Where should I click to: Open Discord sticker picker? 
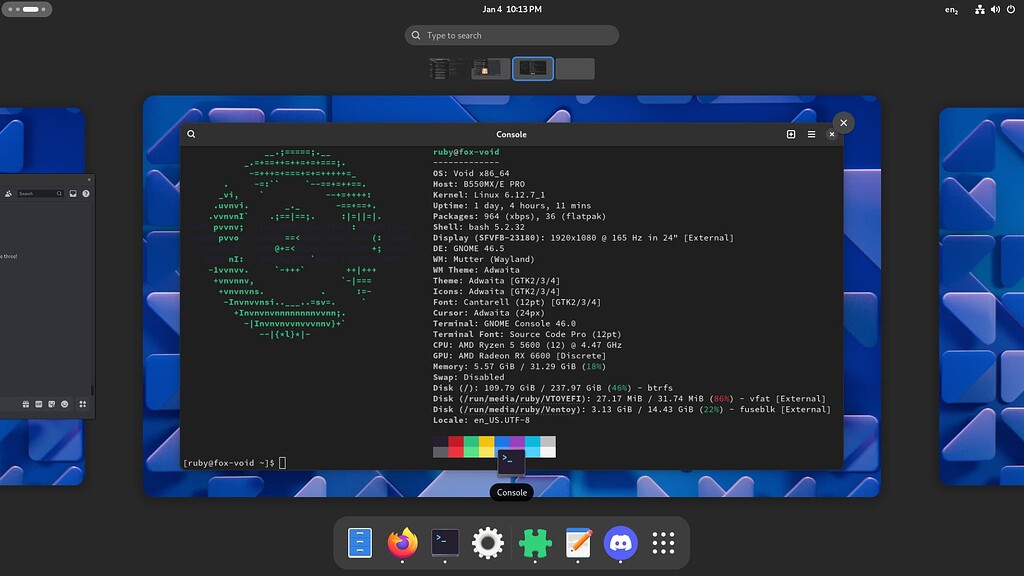52,404
